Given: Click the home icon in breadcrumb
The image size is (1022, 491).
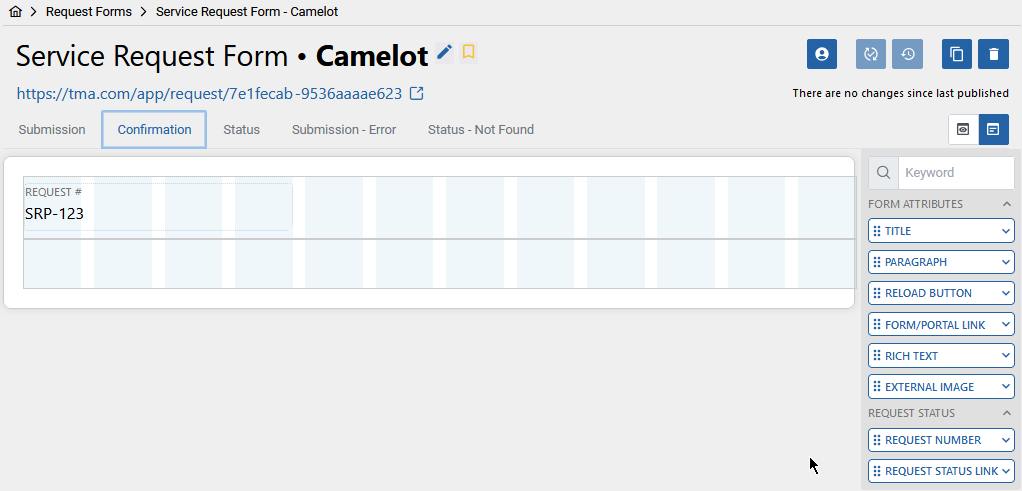Looking at the screenshot, I should tap(16, 12).
